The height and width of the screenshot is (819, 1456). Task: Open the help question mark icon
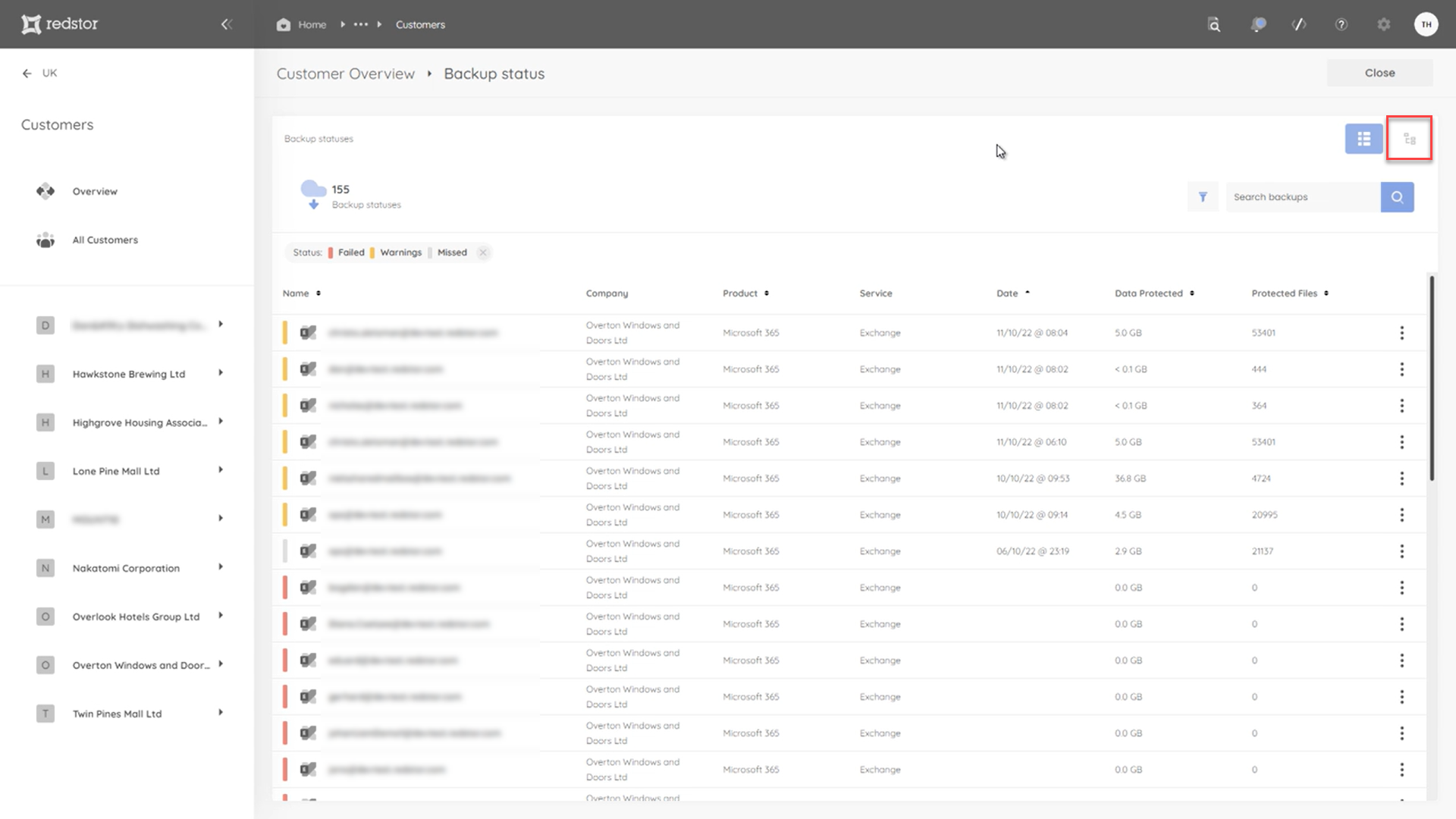click(1341, 24)
